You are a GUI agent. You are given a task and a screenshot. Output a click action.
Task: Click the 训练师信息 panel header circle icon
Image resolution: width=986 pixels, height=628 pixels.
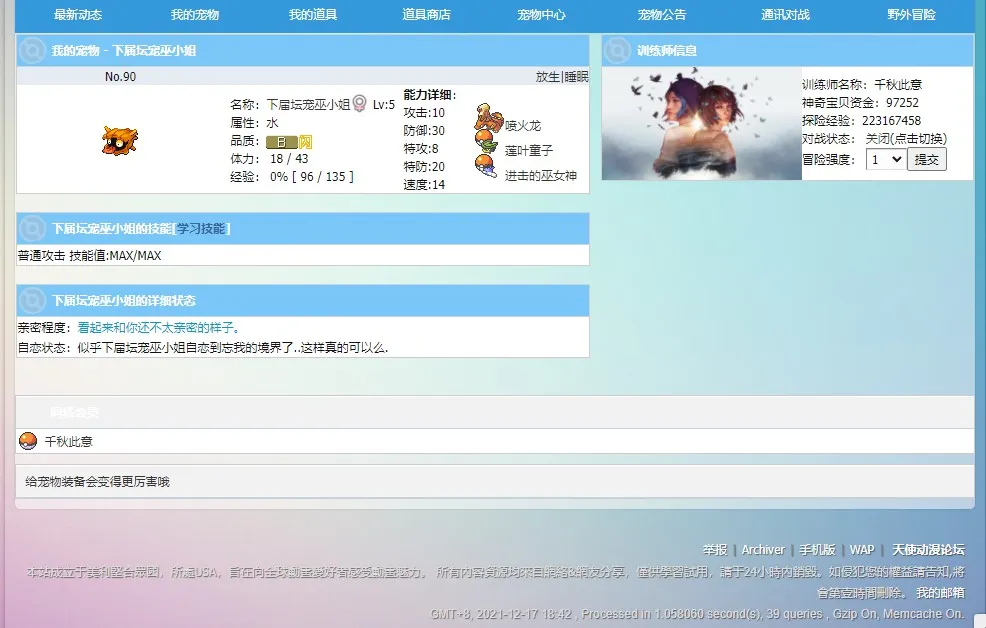tap(617, 50)
